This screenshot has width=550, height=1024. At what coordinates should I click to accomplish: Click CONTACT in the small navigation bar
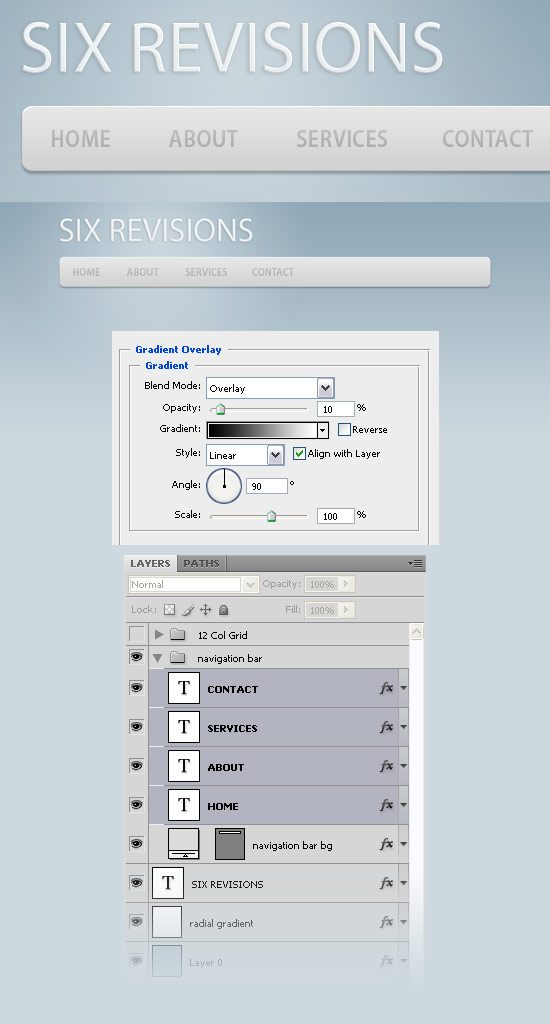point(272,272)
